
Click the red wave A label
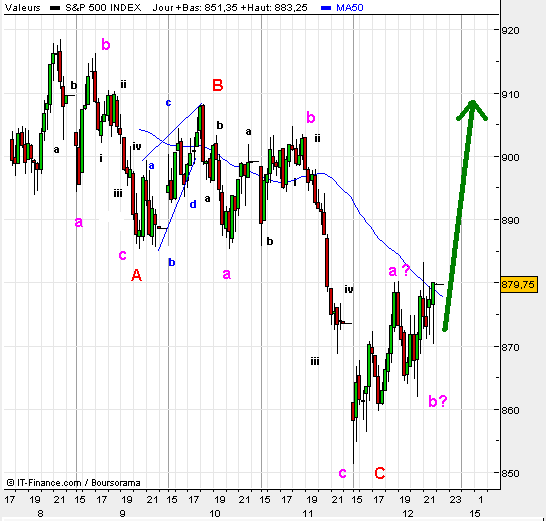(137, 275)
